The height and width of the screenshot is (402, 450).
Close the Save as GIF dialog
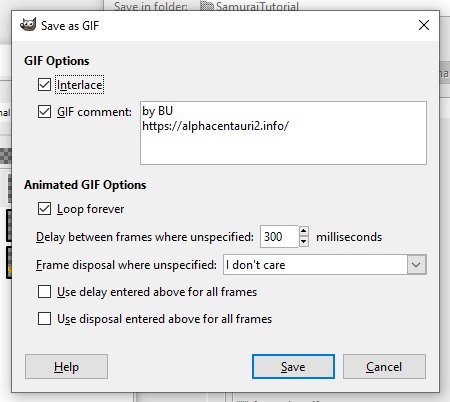(x=424, y=25)
